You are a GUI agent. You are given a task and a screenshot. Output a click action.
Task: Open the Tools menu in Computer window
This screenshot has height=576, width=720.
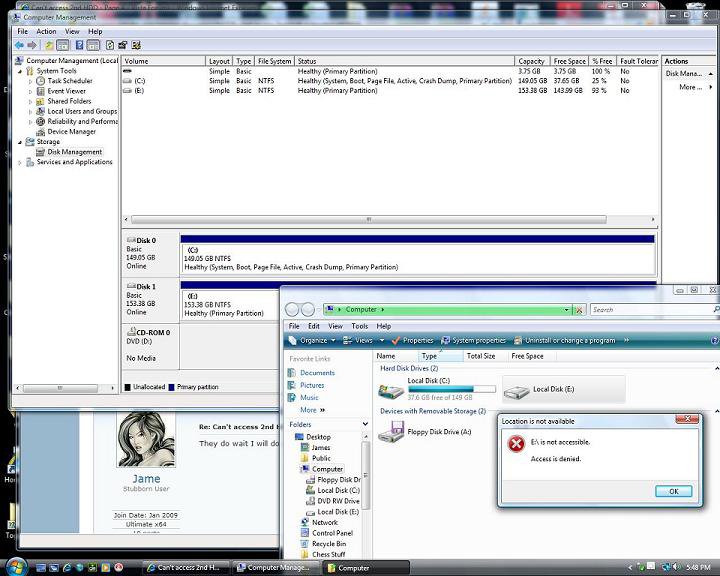pos(360,326)
